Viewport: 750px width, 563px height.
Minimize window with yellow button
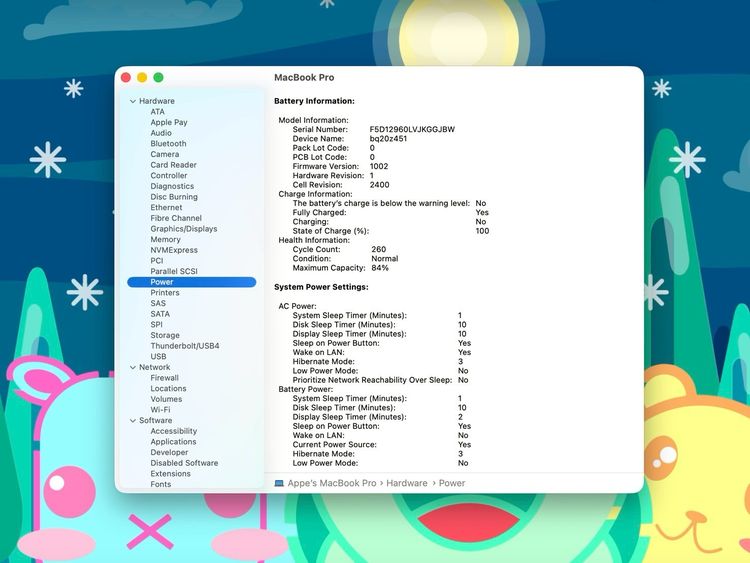142,77
